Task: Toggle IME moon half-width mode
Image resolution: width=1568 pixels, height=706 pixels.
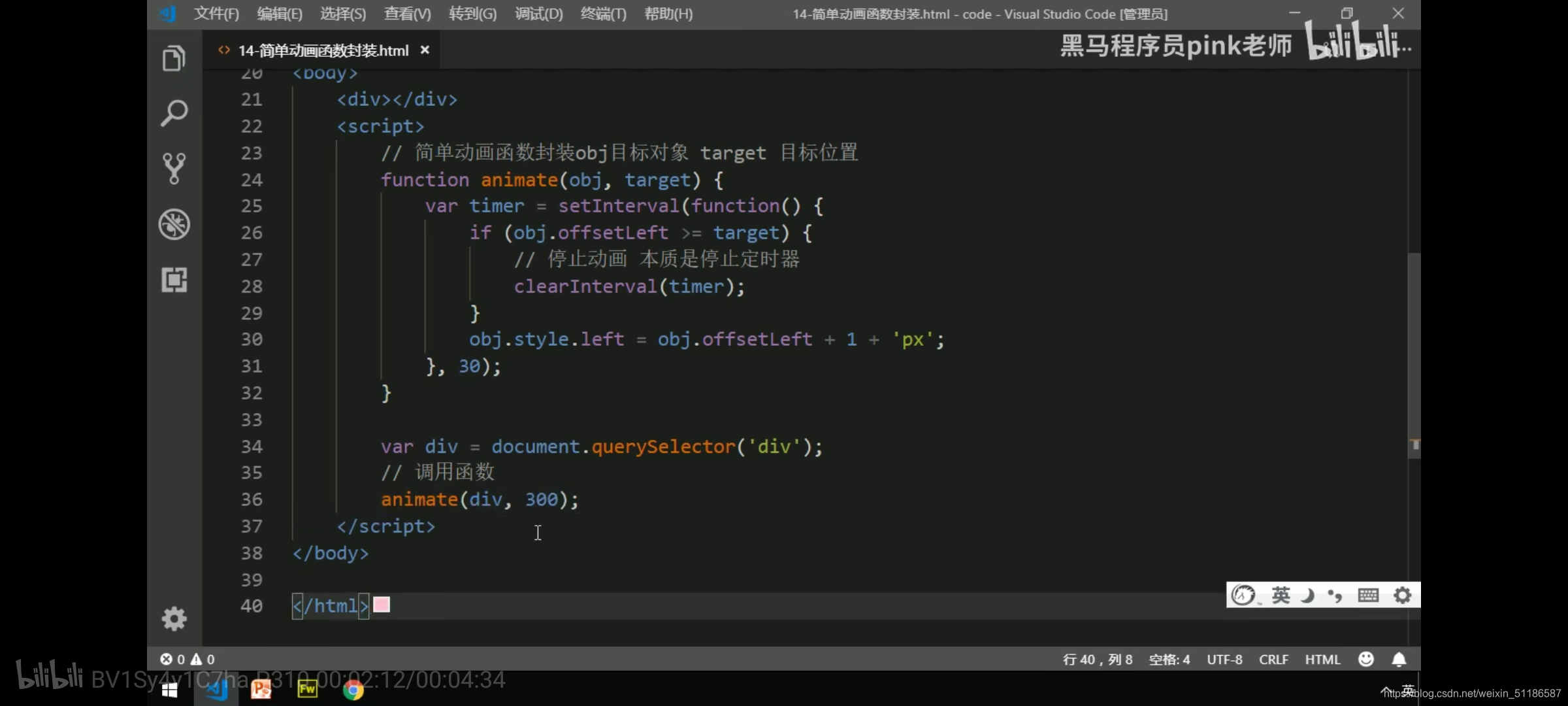Action: click(1307, 595)
